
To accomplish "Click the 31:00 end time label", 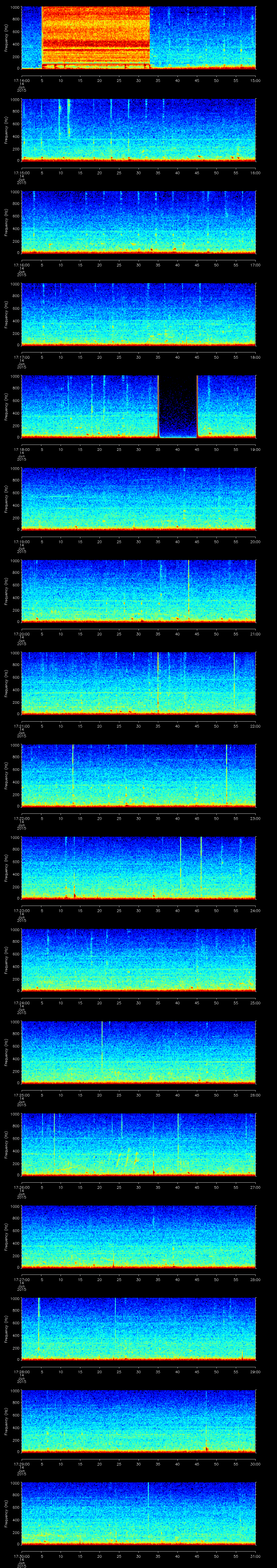I will [x=255, y=1556].
